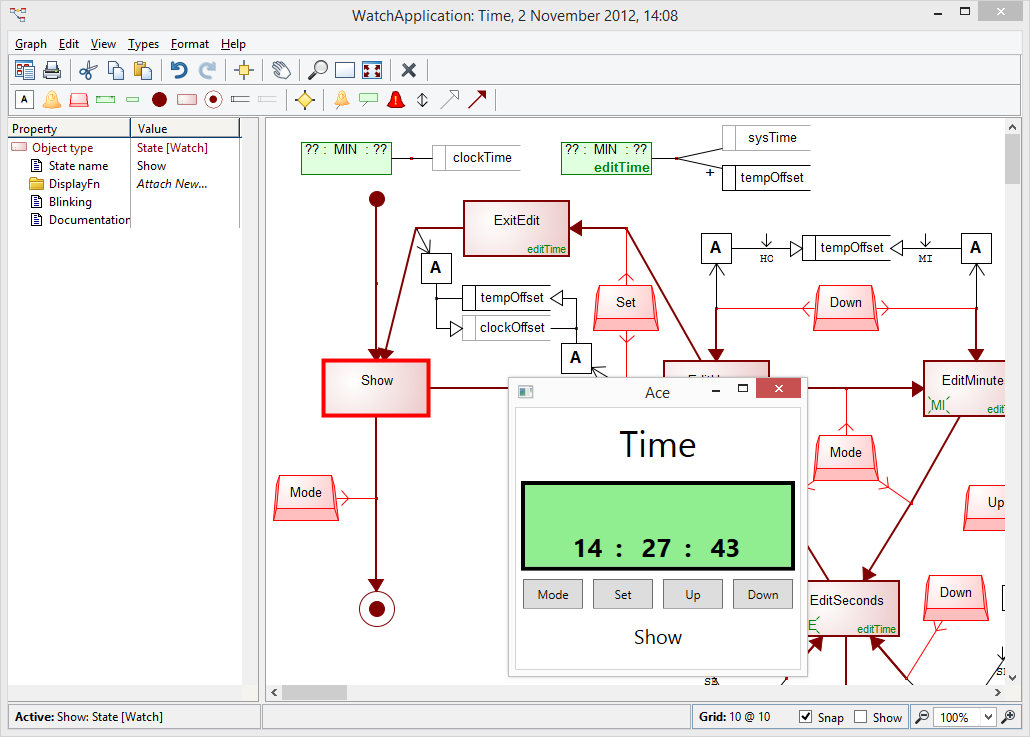Screen dimensions: 1030x737
Task: Click the Cut scissors icon
Action: [x=87, y=70]
